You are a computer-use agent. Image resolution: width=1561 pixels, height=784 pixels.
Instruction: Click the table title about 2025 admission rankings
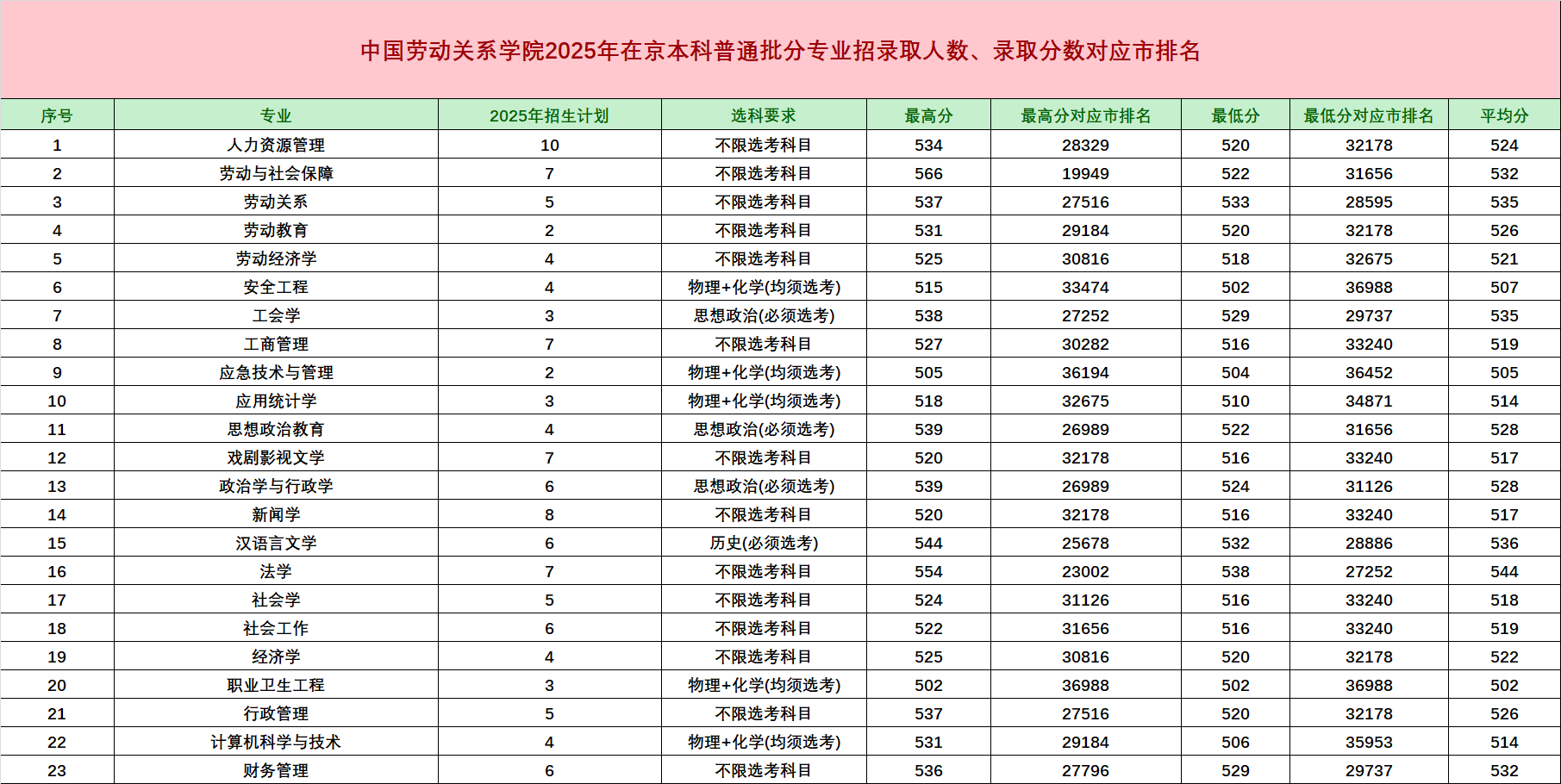coord(780,49)
